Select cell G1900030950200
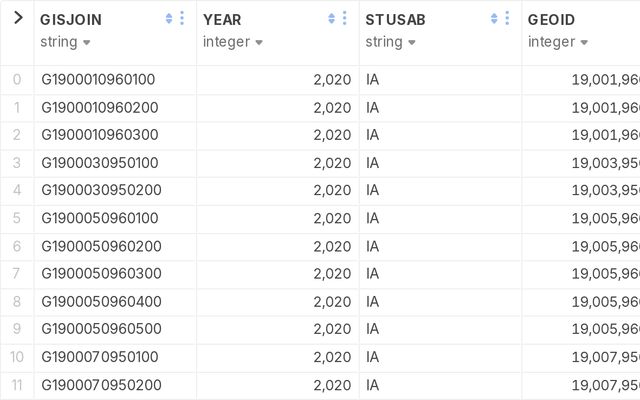The width and height of the screenshot is (640, 400). (98, 190)
